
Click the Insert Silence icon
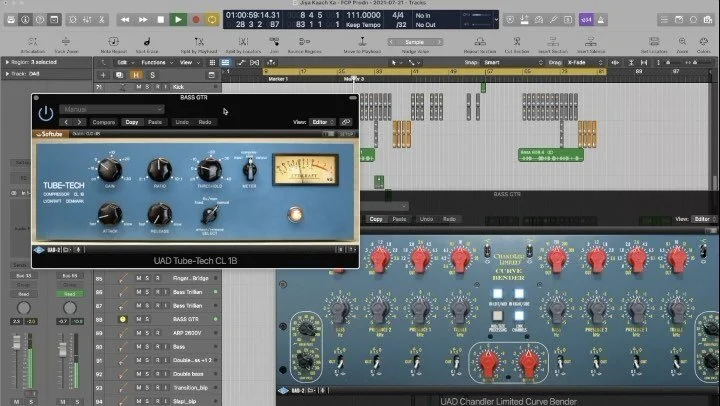[x=591, y=42]
